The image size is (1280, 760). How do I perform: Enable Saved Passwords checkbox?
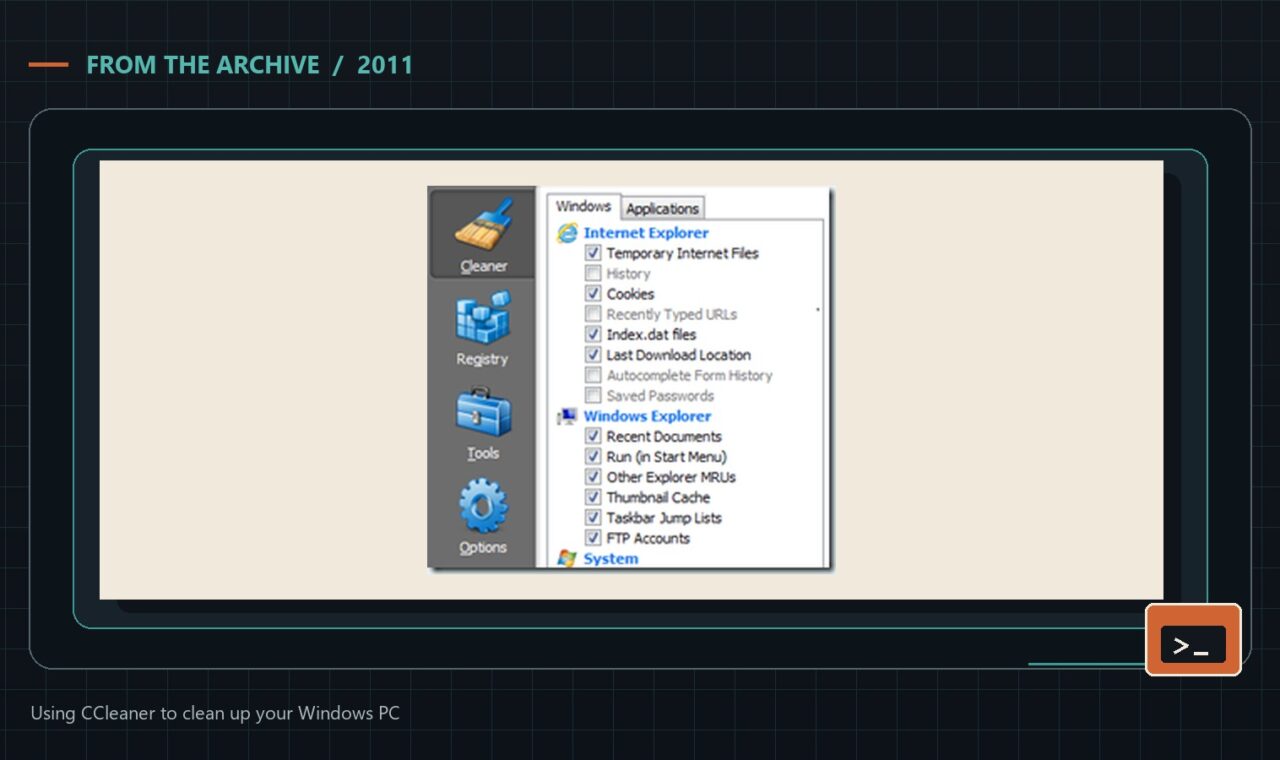(593, 396)
